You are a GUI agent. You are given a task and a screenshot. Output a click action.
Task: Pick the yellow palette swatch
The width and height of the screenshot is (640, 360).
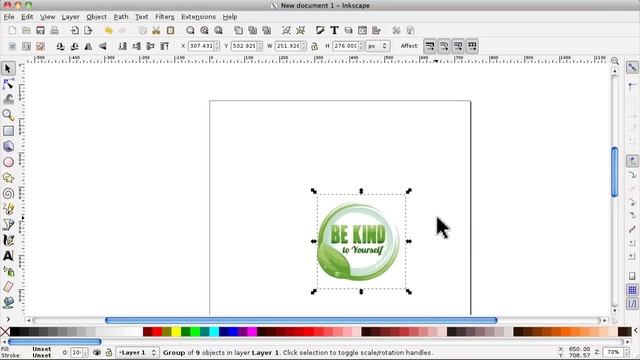176,332
